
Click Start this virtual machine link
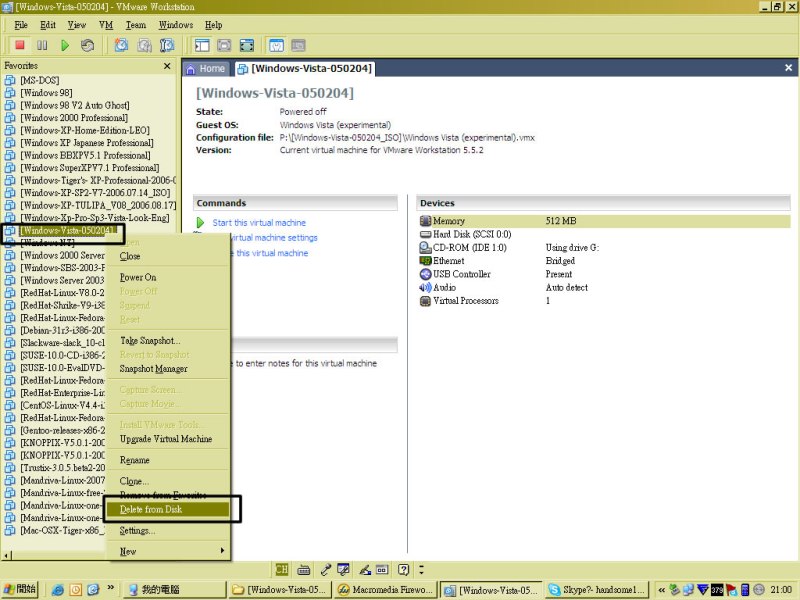pos(259,222)
